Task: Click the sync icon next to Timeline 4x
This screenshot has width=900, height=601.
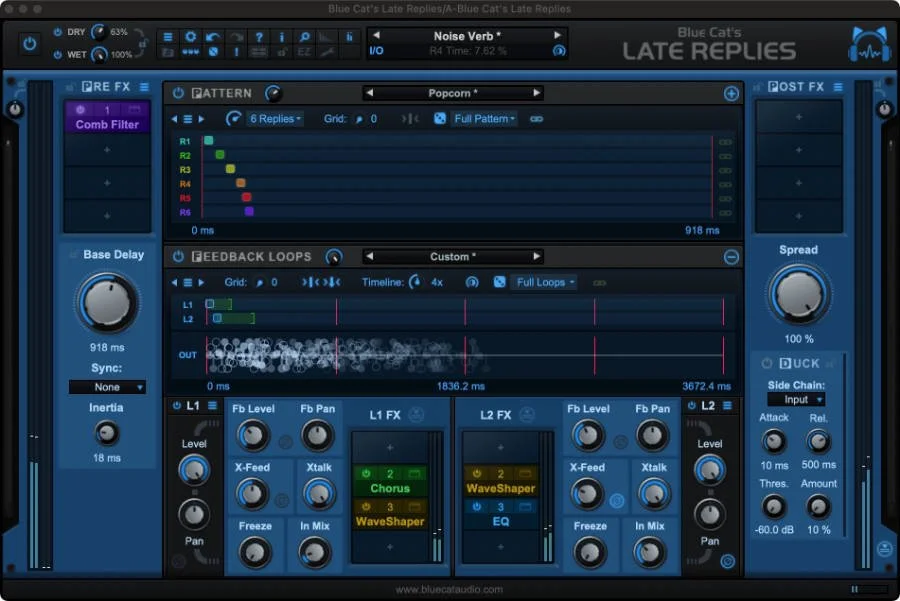Action: tap(472, 282)
